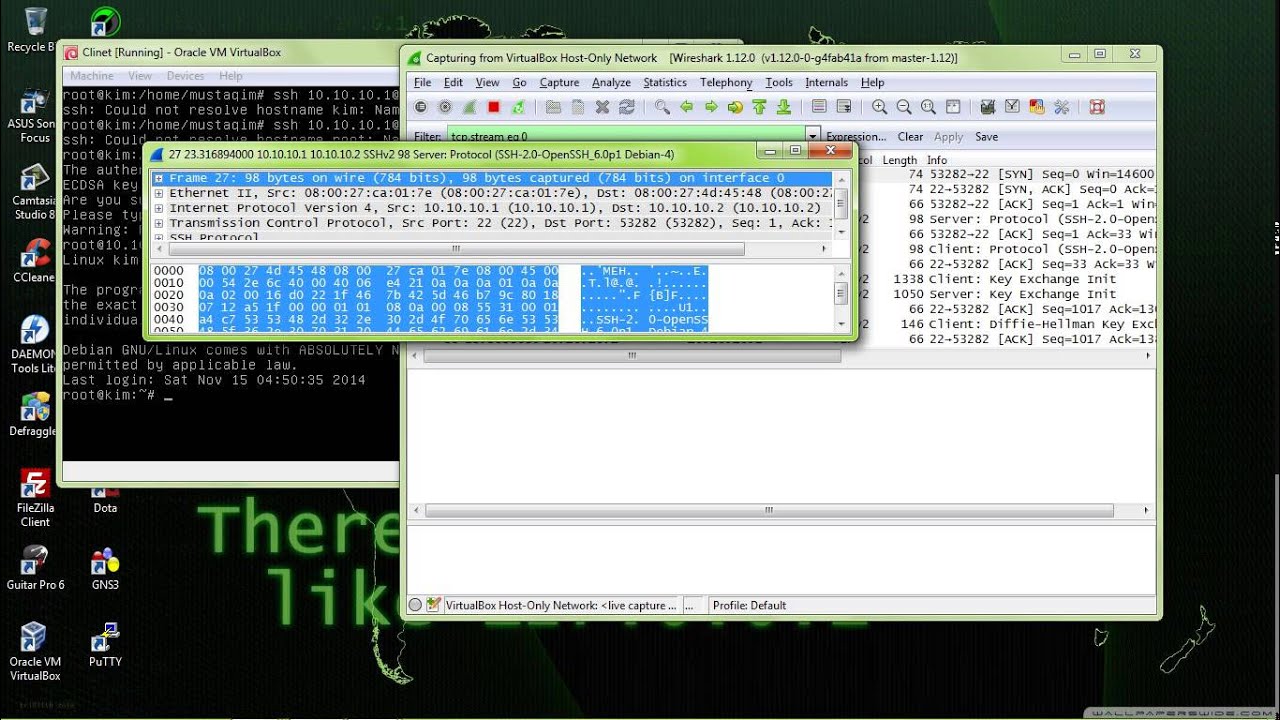The image size is (1280, 720).
Task: Toggle auto scroll during live capture
Action: tap(844, 107)
